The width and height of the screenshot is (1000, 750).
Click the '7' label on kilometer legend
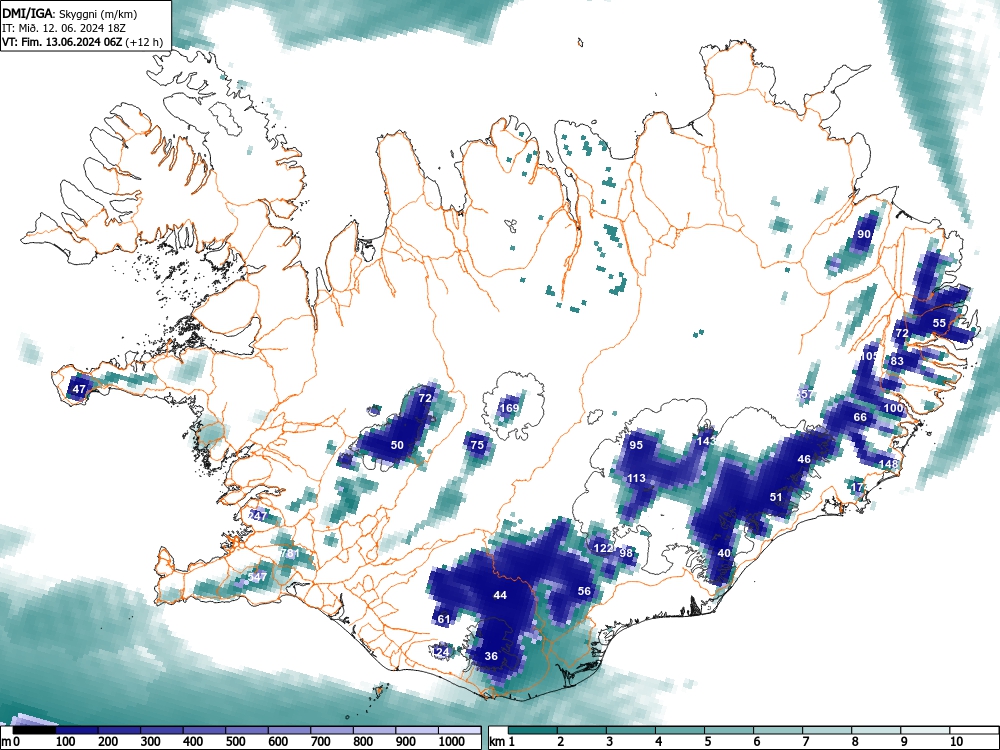(x=805, y=742)
